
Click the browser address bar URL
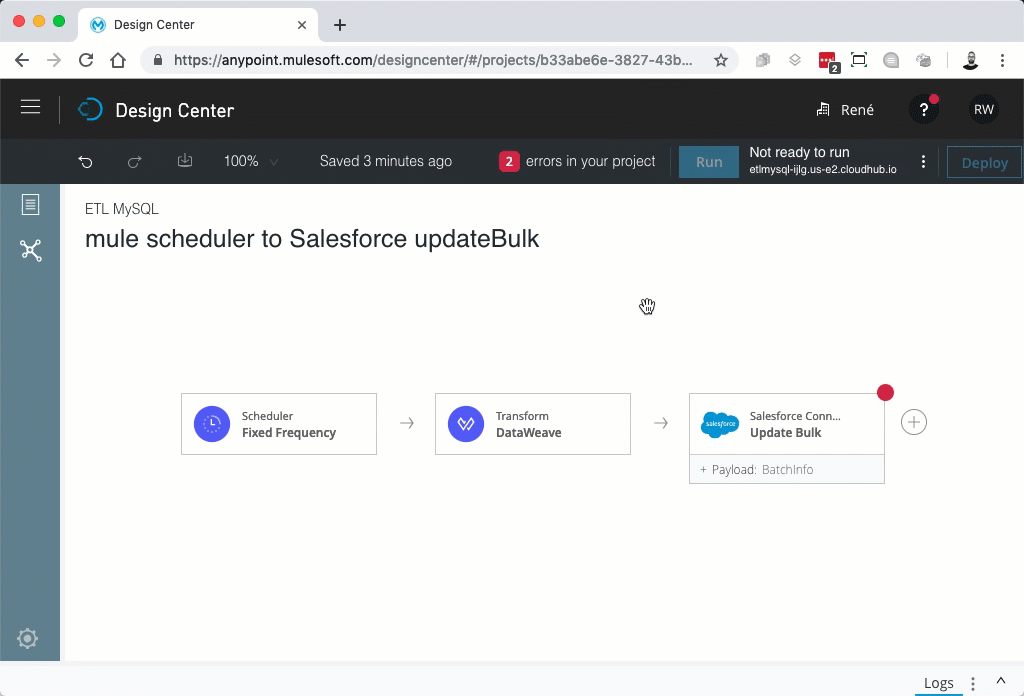pyautogui.click(x=432, y=60)
